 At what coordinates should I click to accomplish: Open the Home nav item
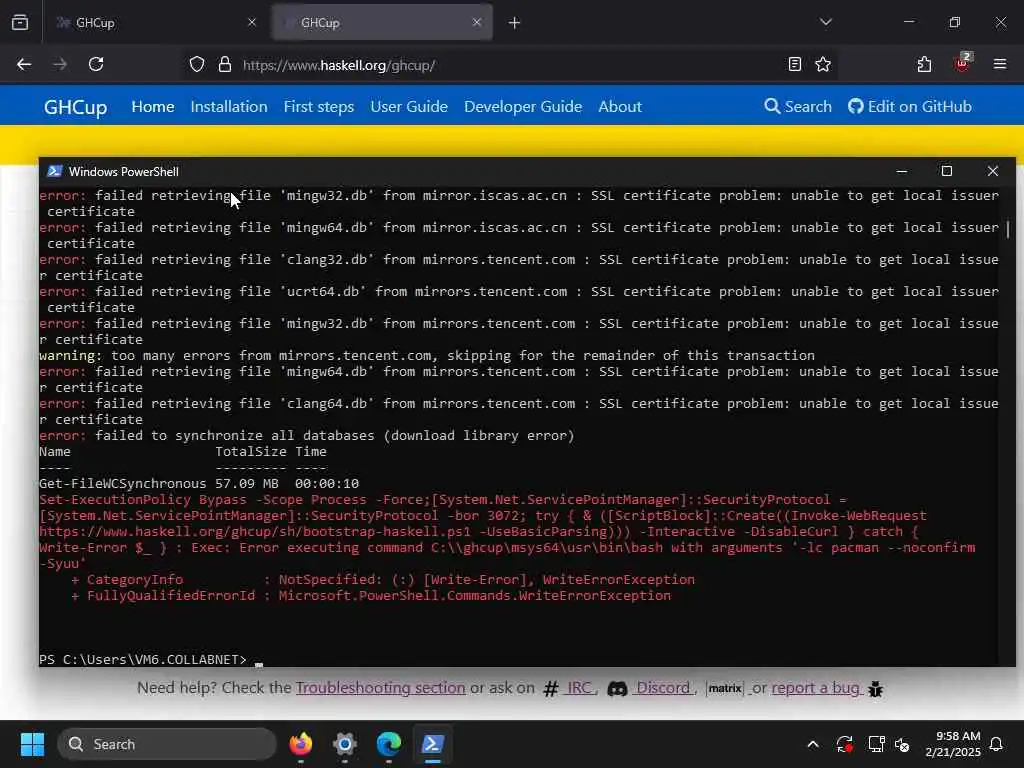(153, 106)
